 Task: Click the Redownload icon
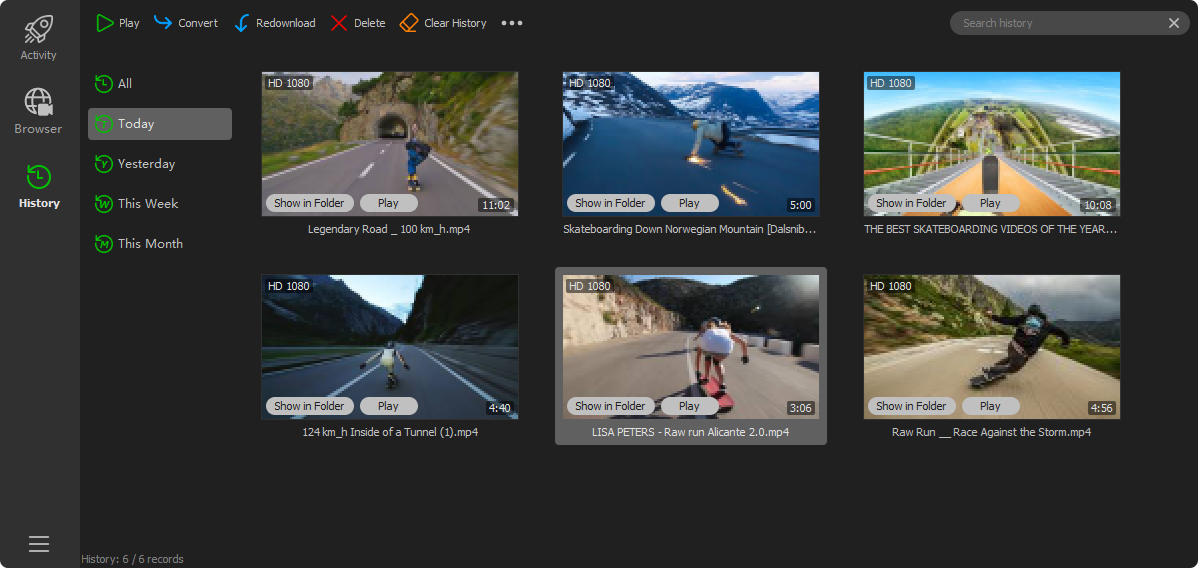tap(241, 23)
